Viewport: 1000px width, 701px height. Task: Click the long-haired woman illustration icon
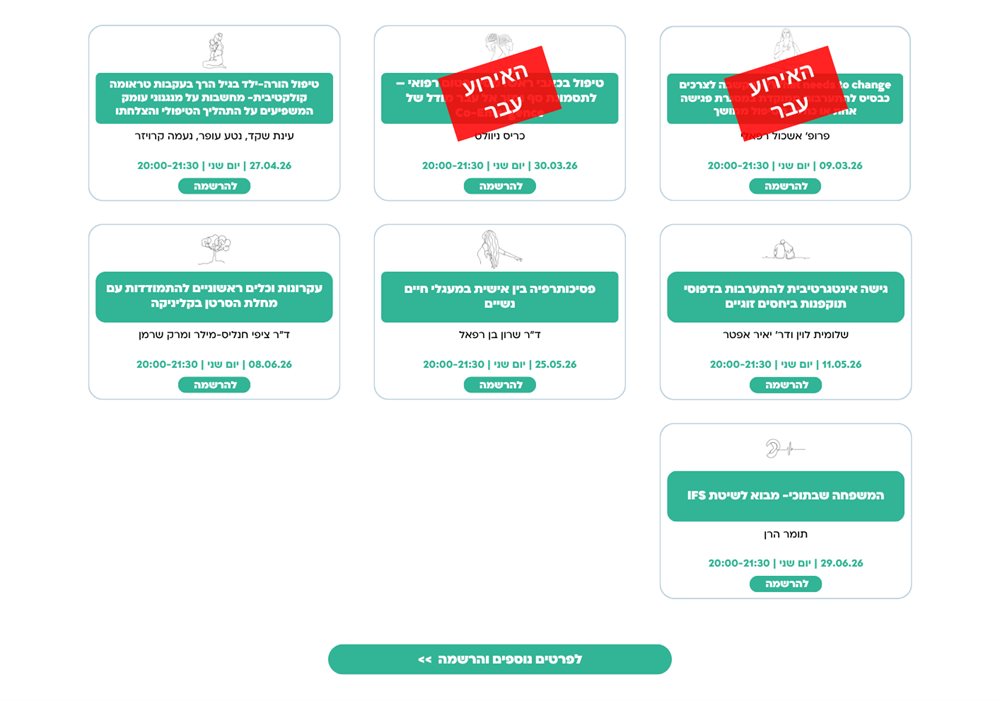(x=499, y=248)
